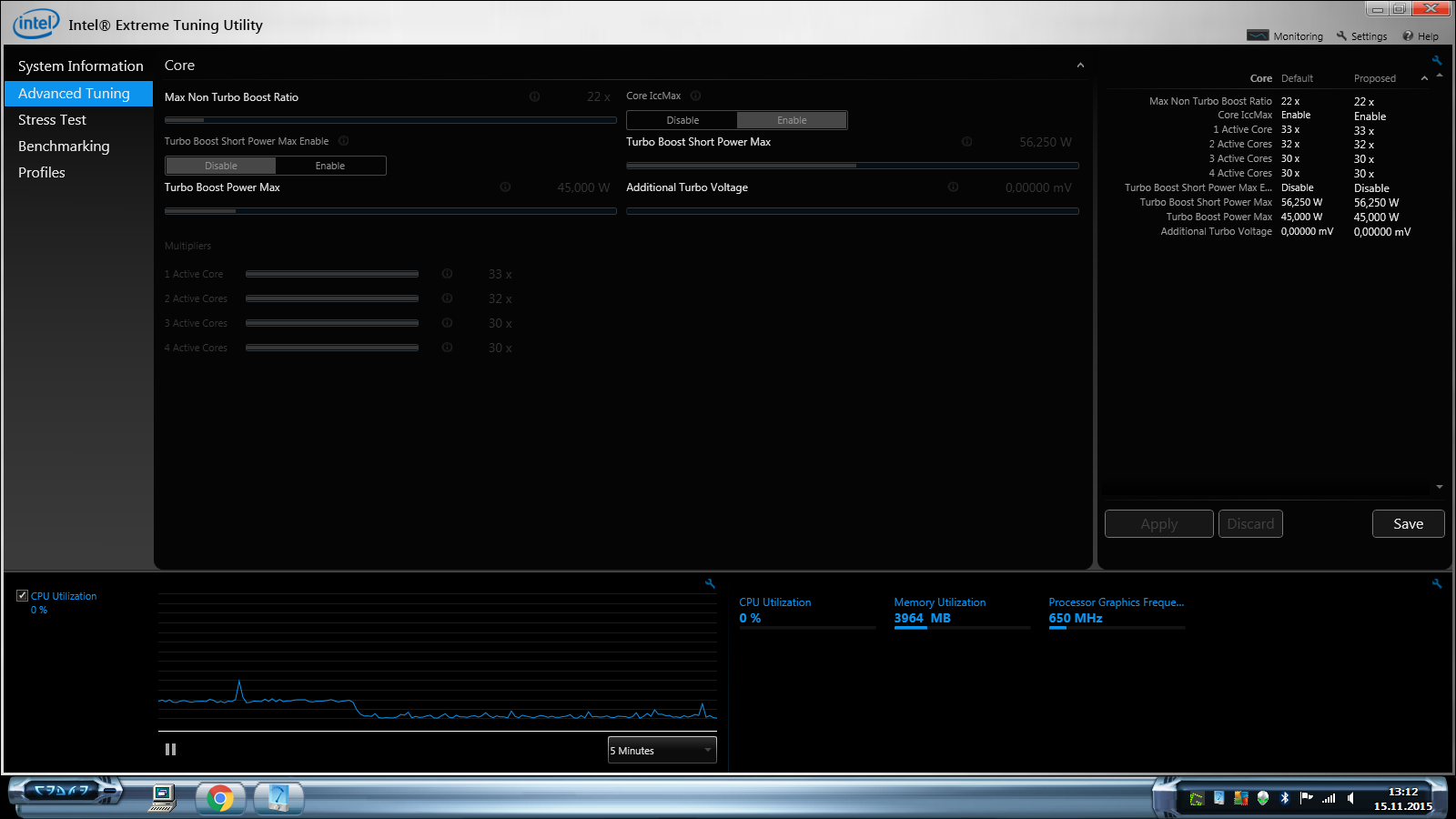Set Core IccMax to Disable
This screenshot has height=819, width=1456.
click(x=682, y=120)
